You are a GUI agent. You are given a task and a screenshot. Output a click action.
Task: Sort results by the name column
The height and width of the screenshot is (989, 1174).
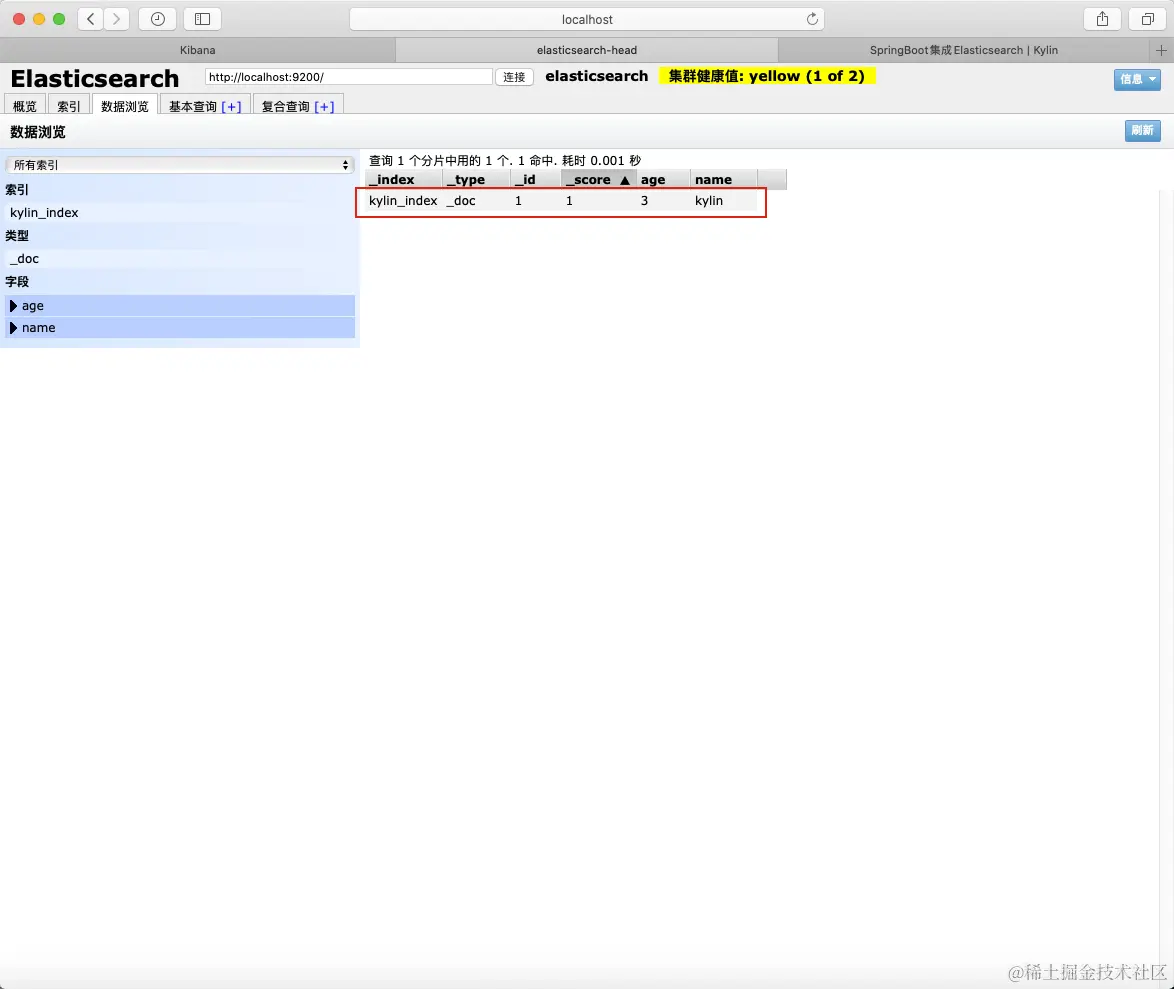tap(714, 179)
